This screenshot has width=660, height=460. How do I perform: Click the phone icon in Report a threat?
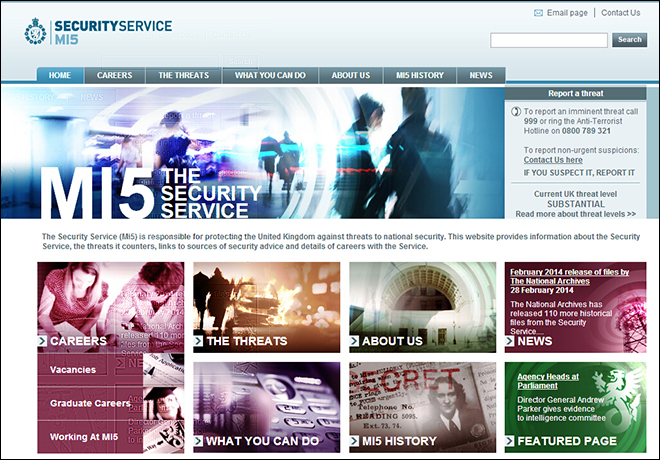tap(516, 112)
